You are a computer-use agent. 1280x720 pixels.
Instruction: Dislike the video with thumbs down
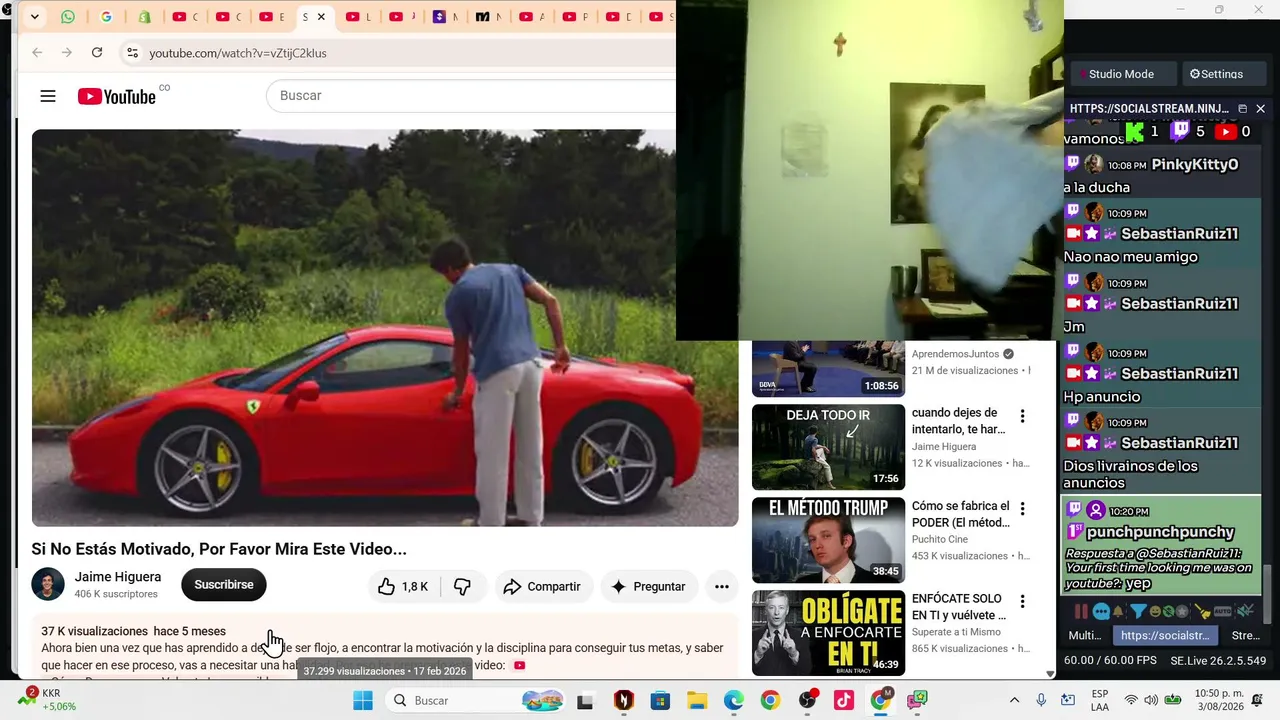click(462, 587)
